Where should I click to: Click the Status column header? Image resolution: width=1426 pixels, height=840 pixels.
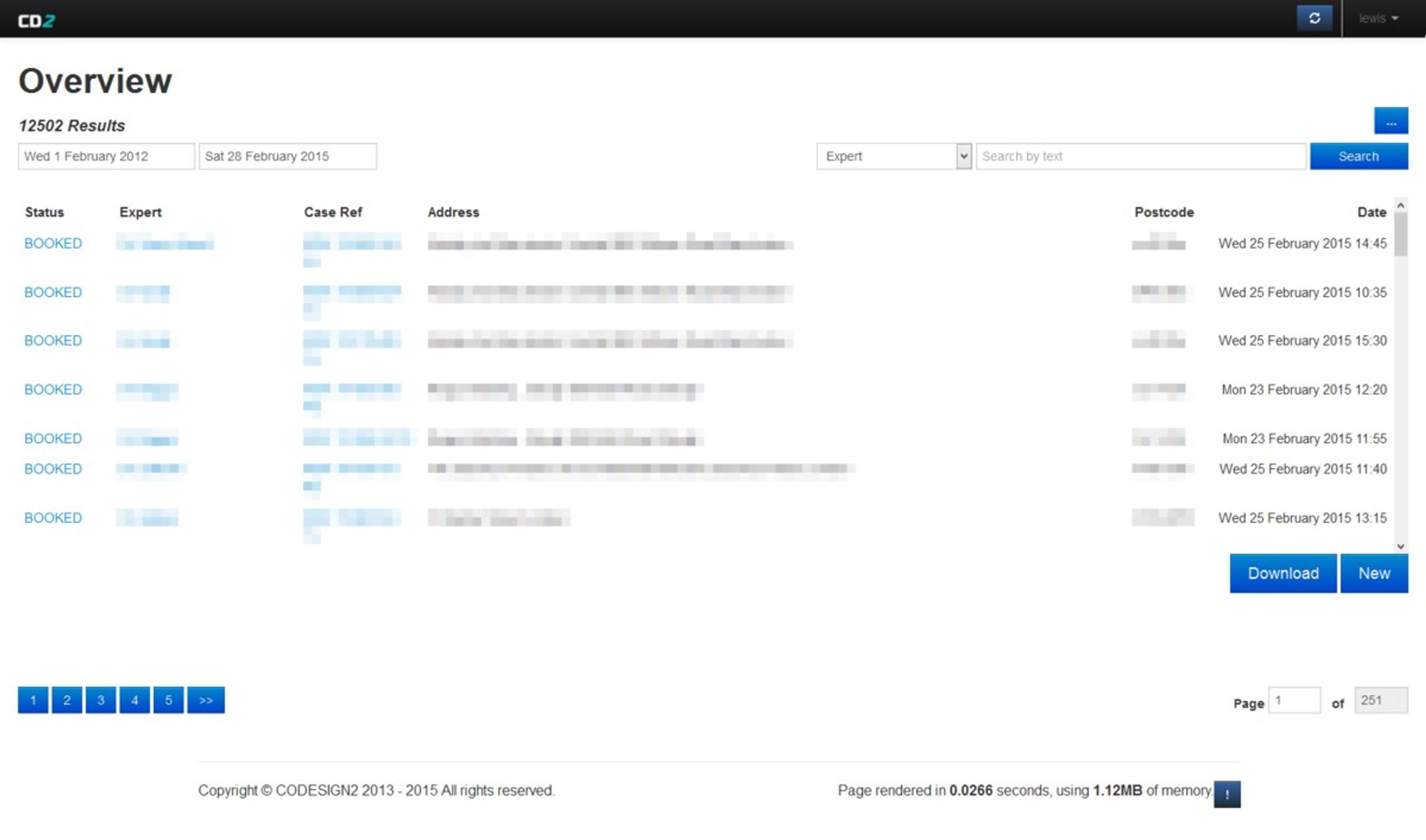point(44,212)
